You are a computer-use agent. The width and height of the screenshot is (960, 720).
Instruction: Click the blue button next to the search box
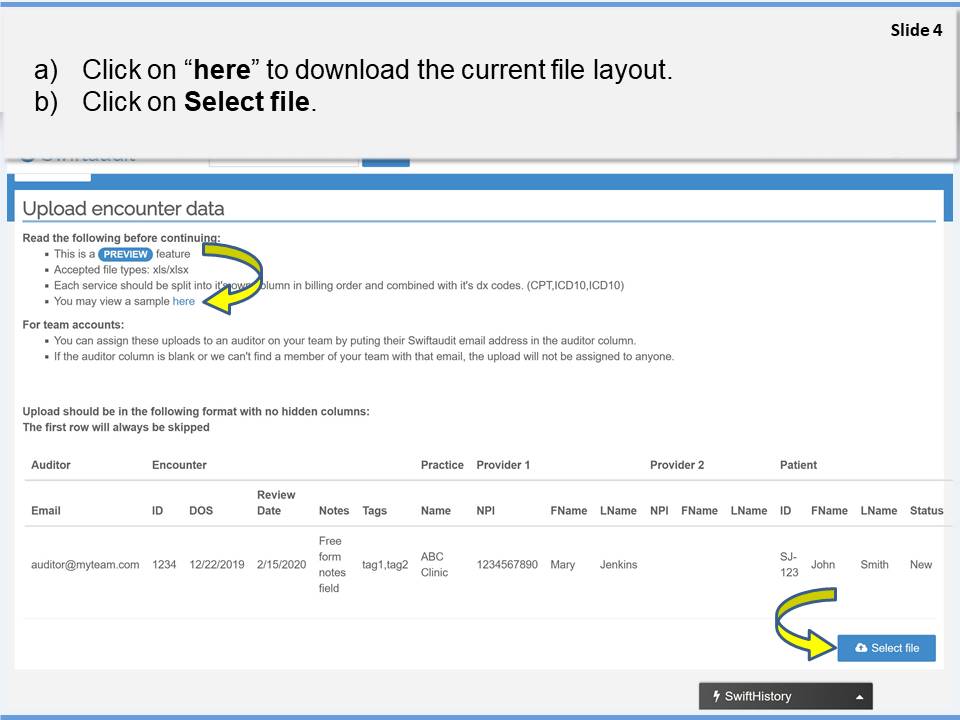point(385,159)
